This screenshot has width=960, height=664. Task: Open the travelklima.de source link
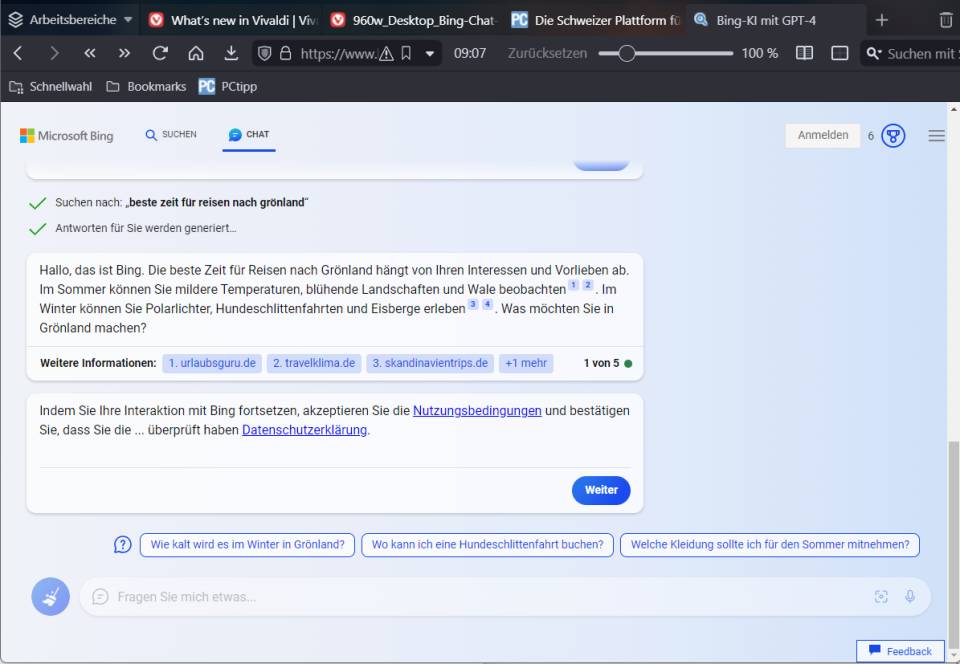(x=314, y=363)
